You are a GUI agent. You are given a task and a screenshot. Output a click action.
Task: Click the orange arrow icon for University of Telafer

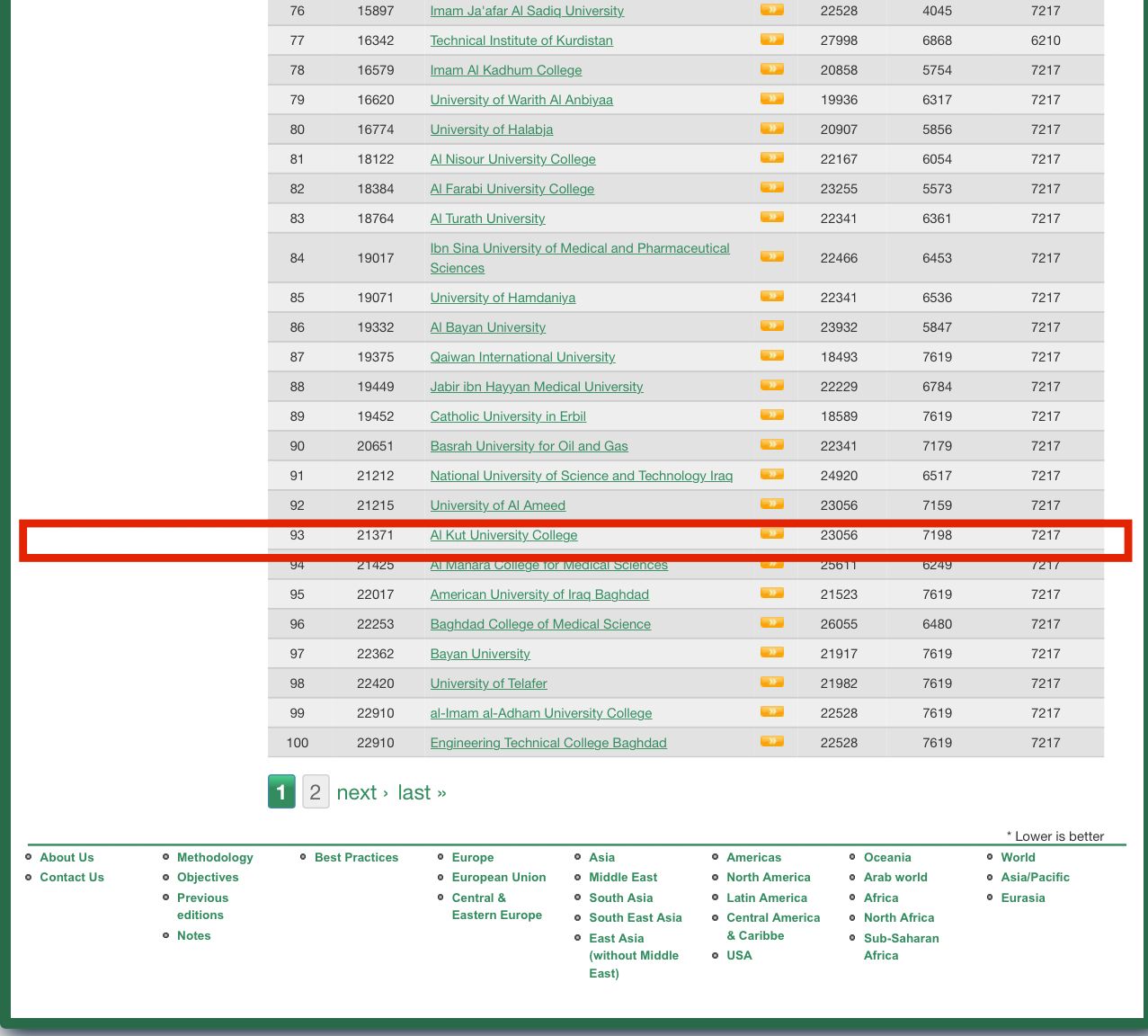(x=771, y=683)
